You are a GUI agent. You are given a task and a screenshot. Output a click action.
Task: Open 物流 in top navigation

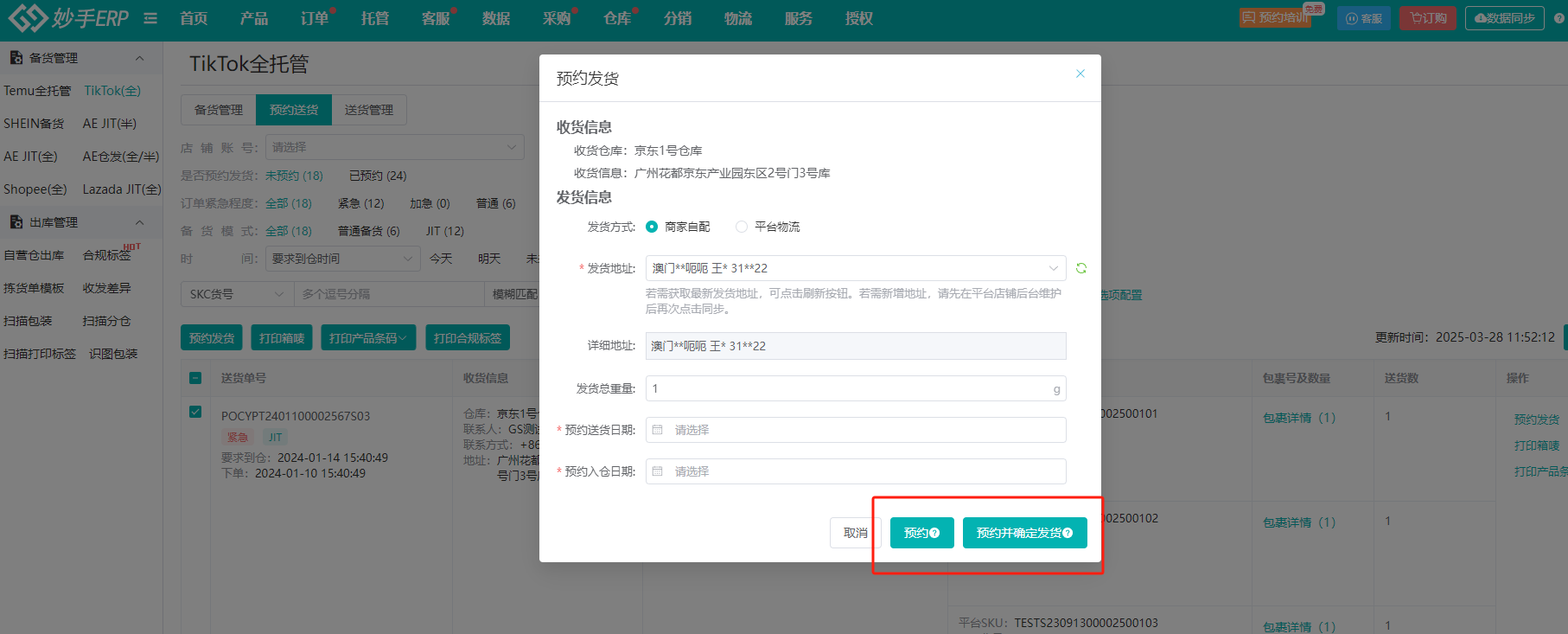point(738,18)
